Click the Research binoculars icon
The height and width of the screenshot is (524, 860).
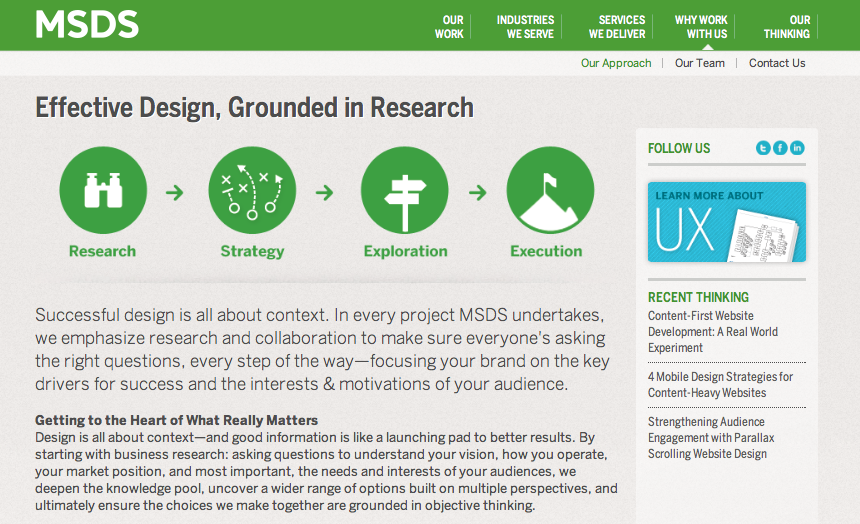103,190
